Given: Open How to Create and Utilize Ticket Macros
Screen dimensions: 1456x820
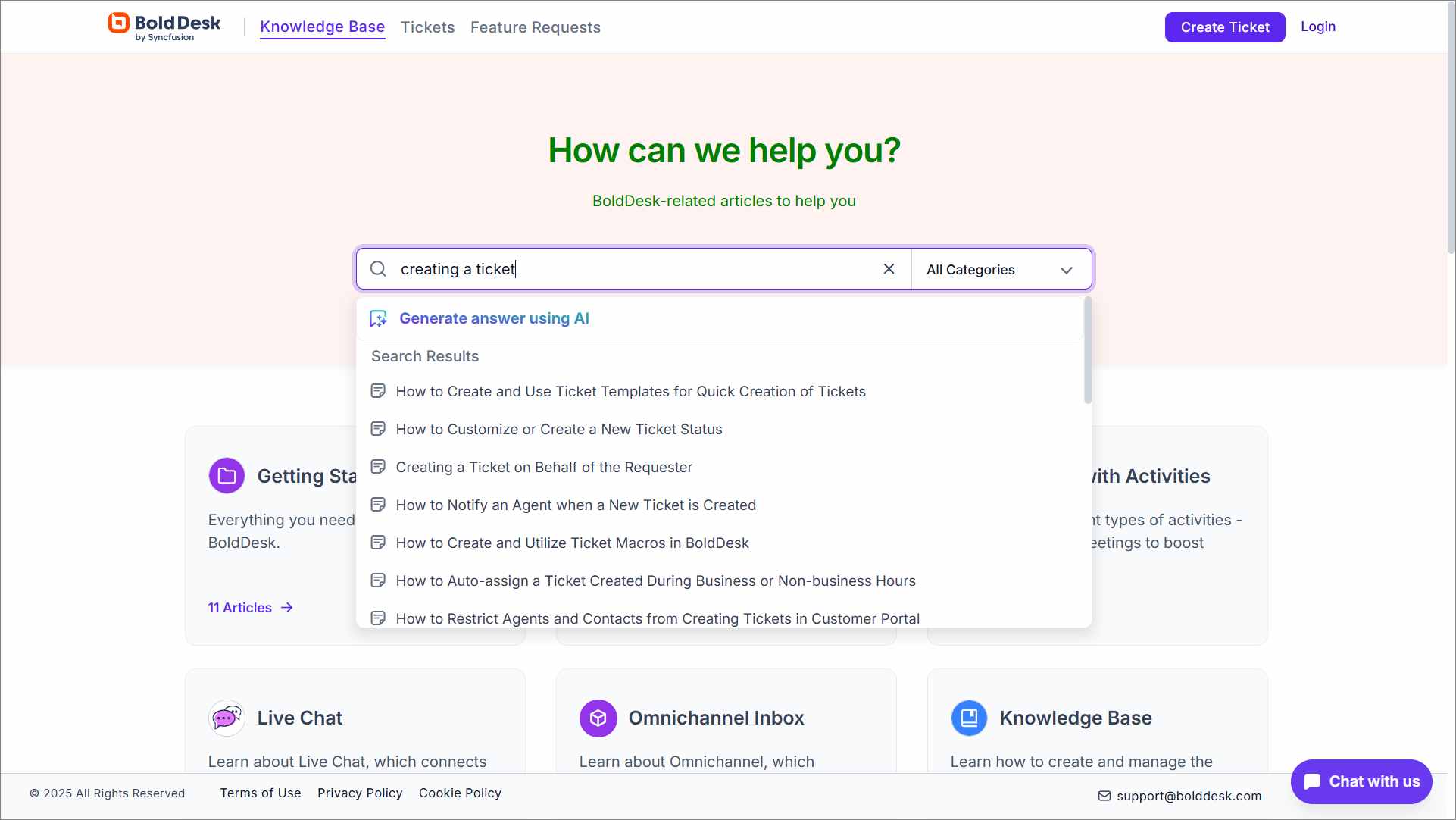Looking at the screenshot, I should (572, 543).
